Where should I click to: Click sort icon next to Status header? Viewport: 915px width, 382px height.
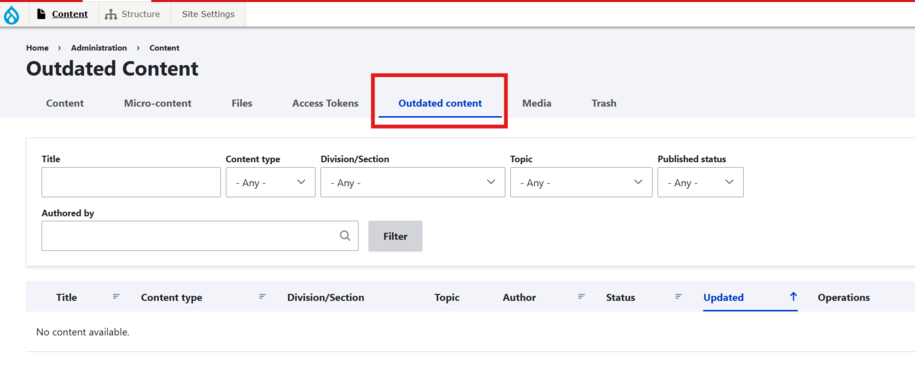679,297
